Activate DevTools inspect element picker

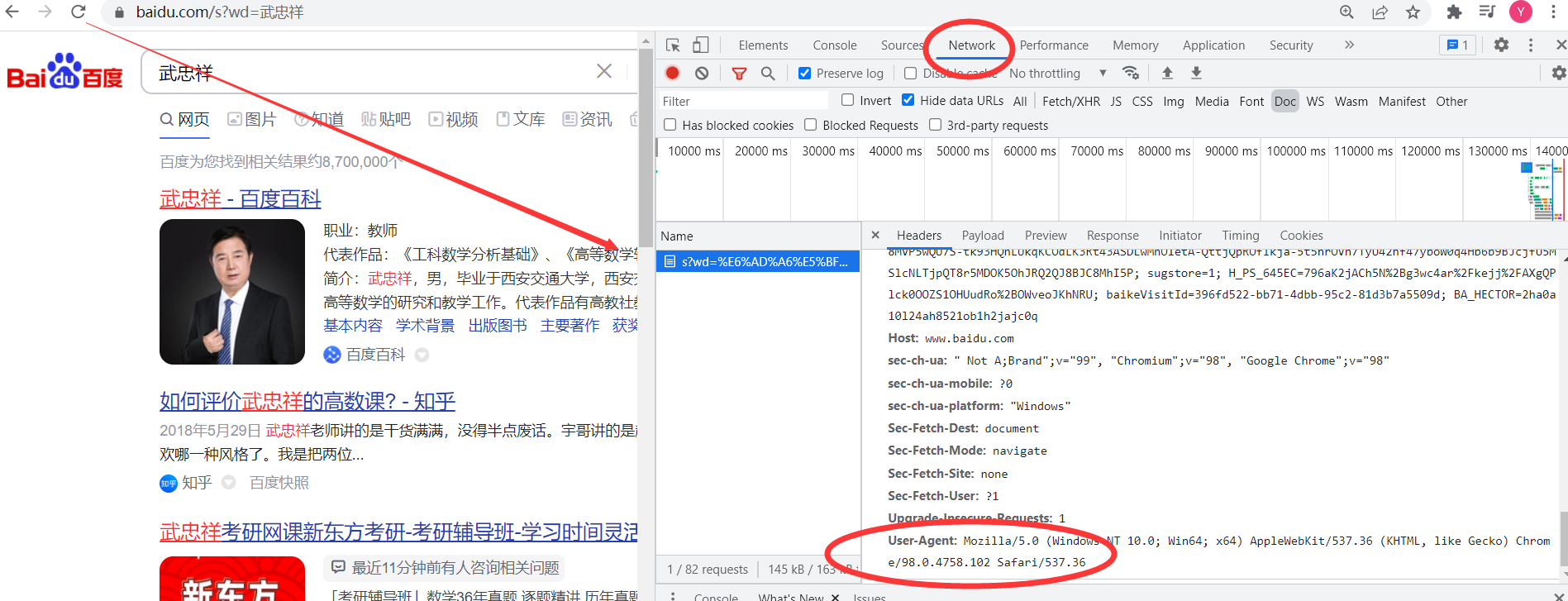[673, 45]
